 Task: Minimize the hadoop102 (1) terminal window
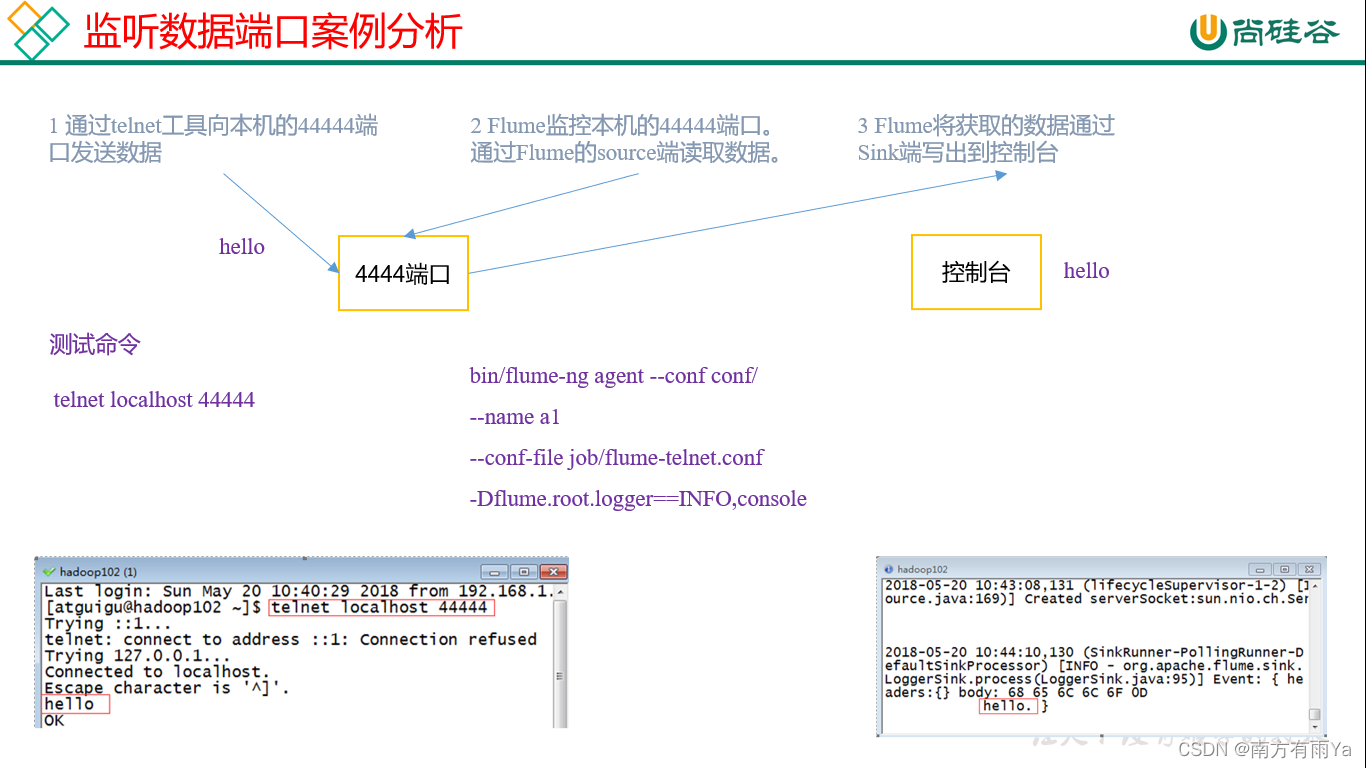click(495, 572)
